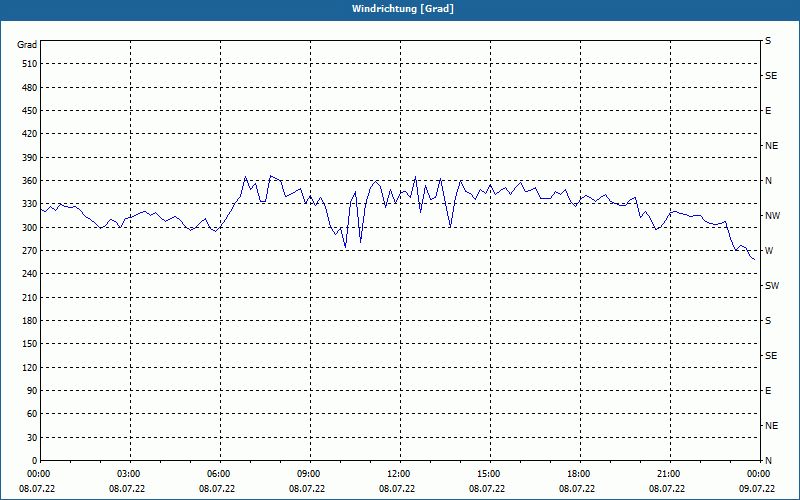The image size is (800, 500).
Task: Select the "510" y-axis value
Action: pos(30,64)
